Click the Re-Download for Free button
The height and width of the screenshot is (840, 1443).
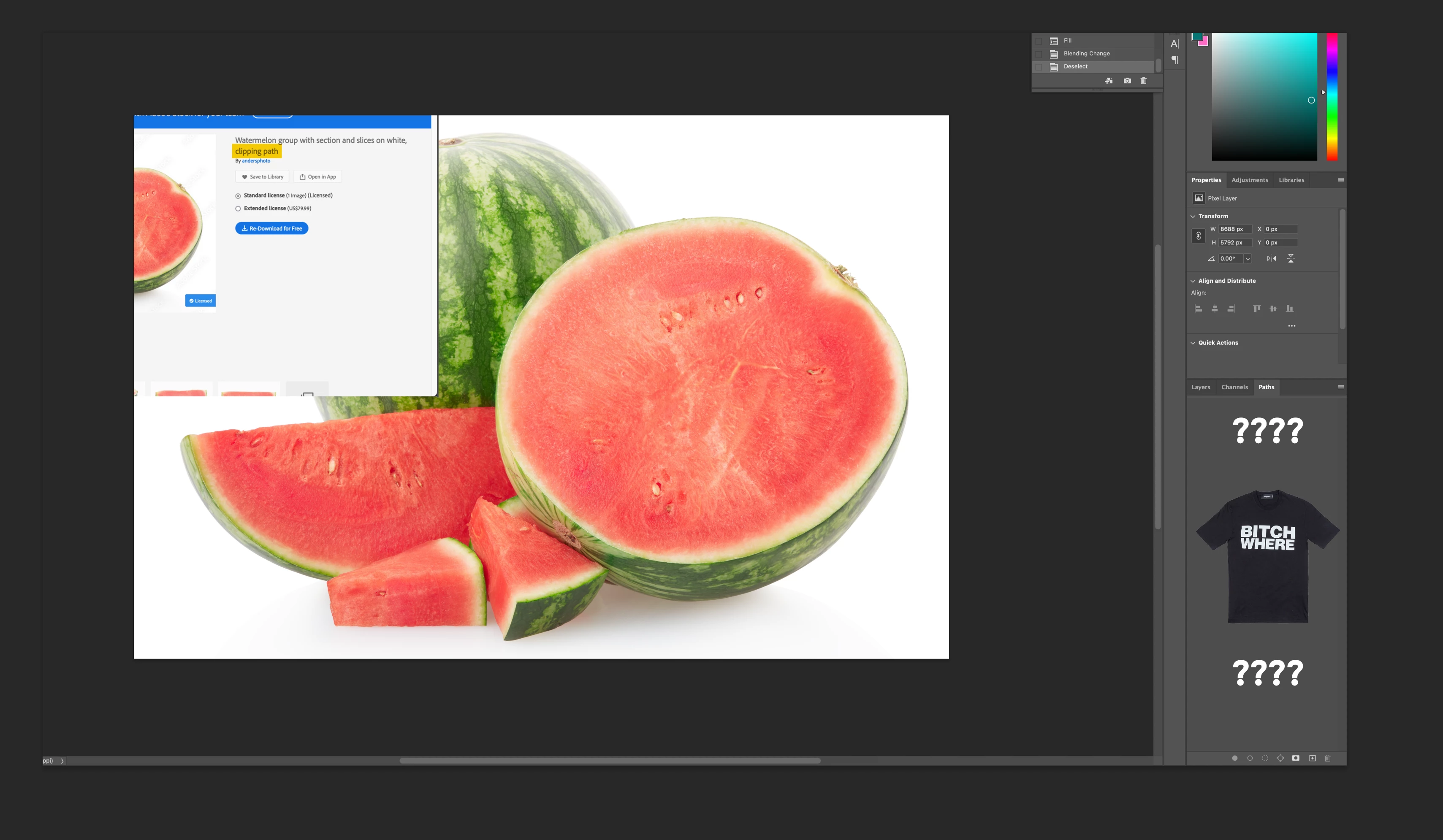tap(271, 228)
